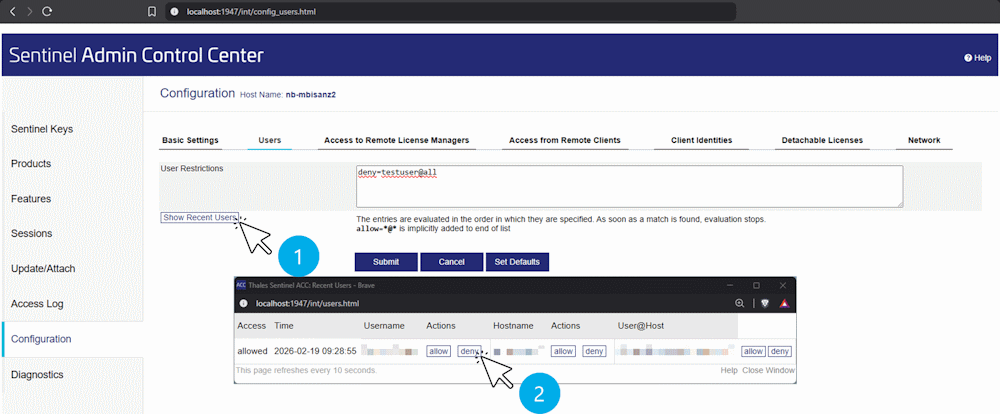
Task: Click the Brave rewards triangle icon
Action: pos(785,303)
